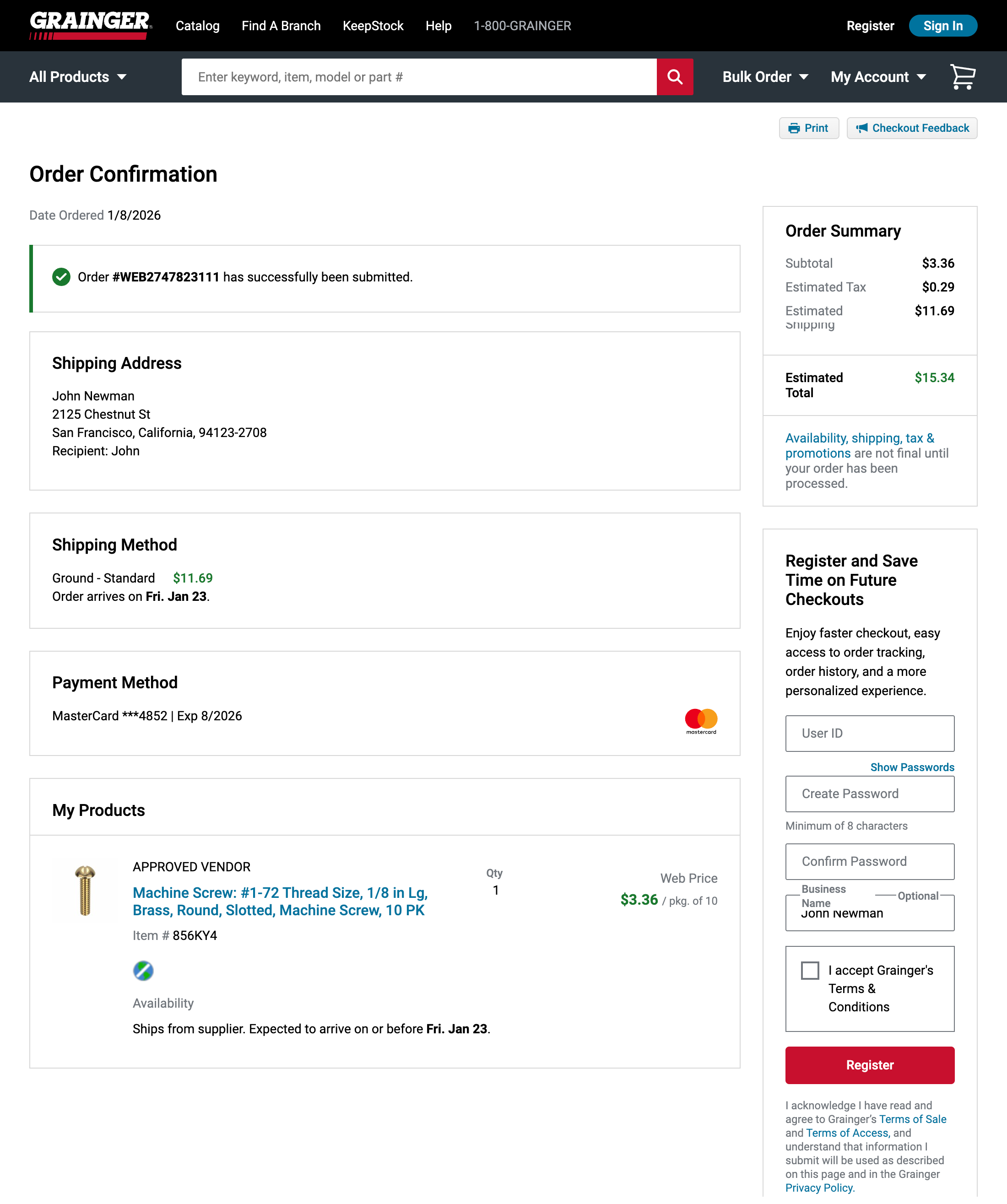Click Show Passwords
The image size is (1007, 1204).
click(x=912, y=767)
